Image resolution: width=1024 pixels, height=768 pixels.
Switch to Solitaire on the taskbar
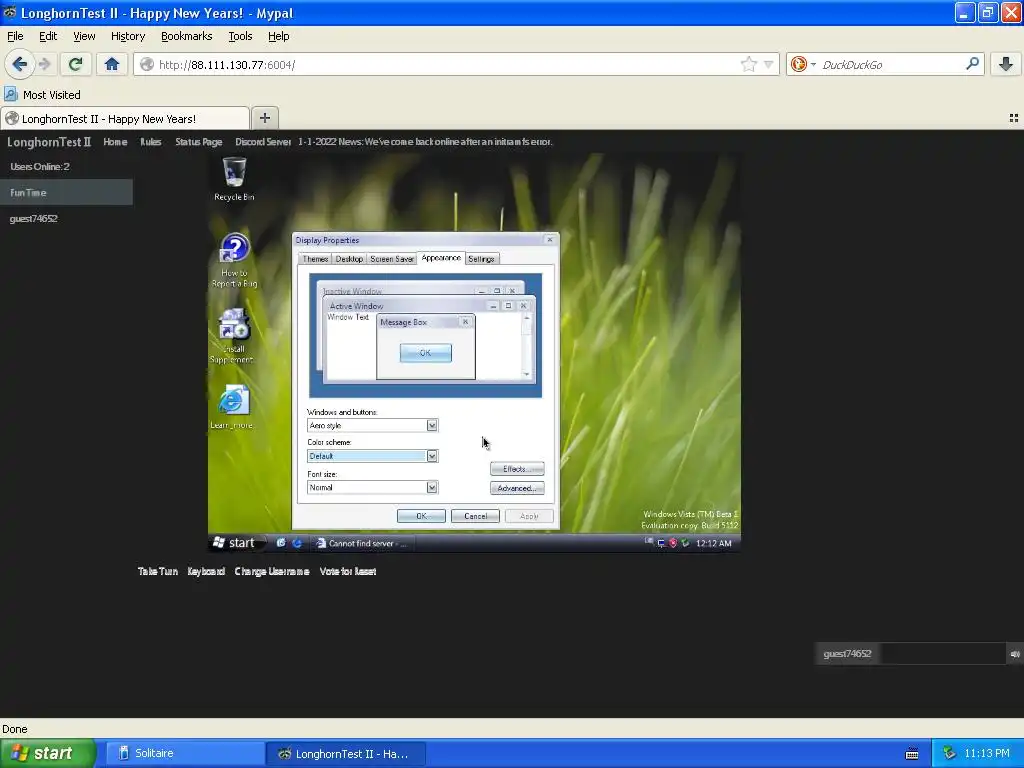point(185,753)
